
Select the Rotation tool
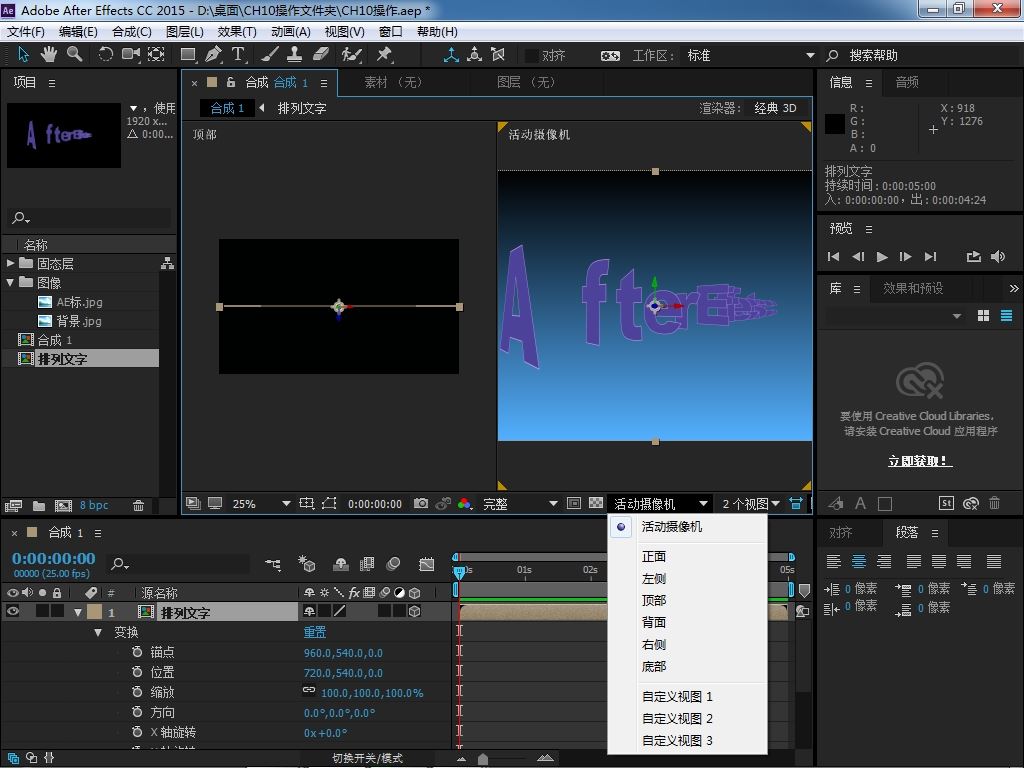[x=105, y=54]
